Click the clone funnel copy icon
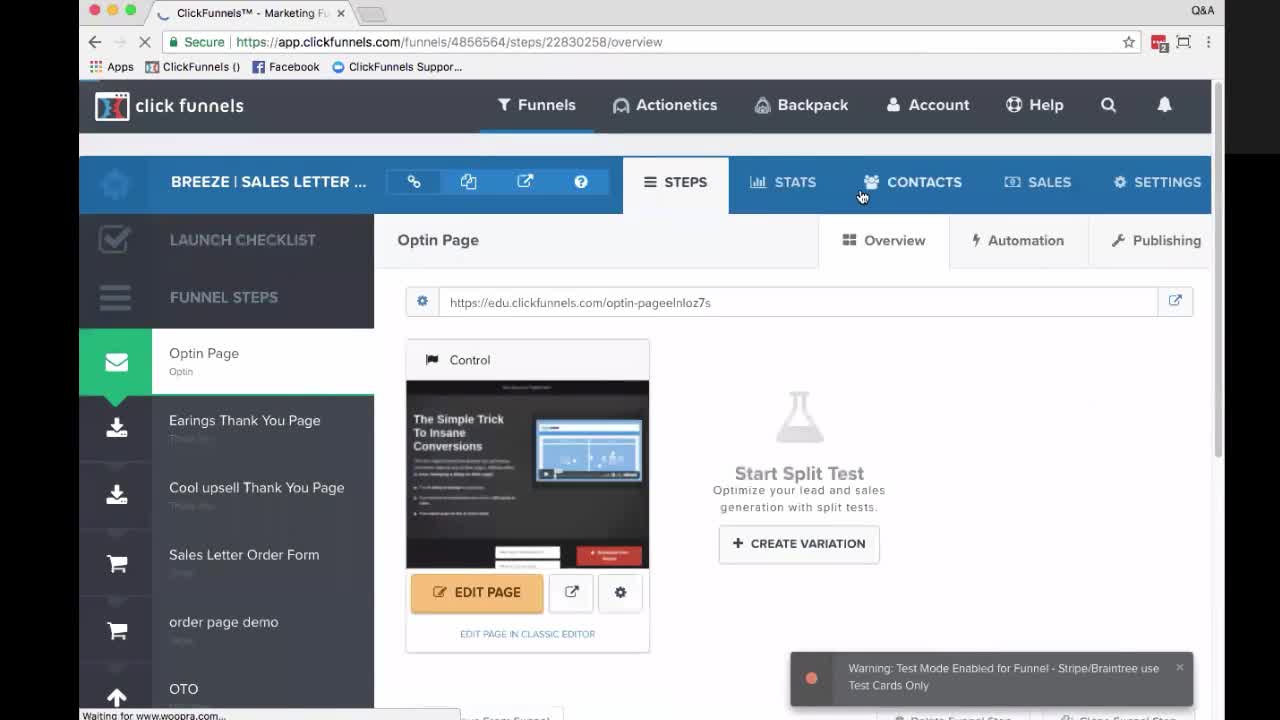Image resolution: width=1280 pixels, height=720 pixels. coord(469,182)
